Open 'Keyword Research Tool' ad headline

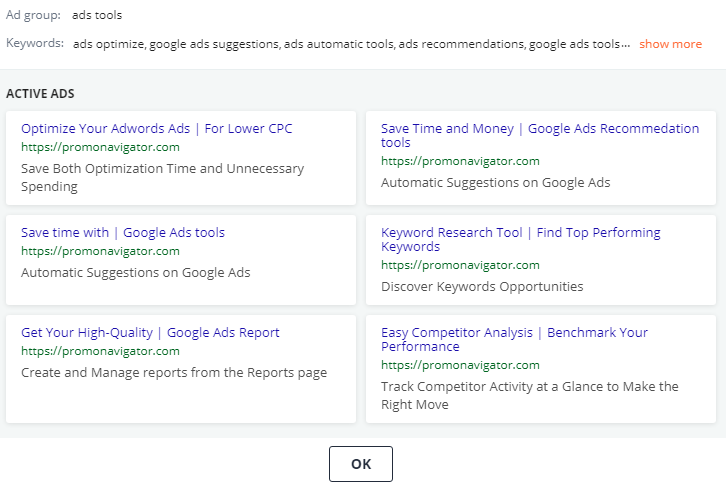[520, 239]
